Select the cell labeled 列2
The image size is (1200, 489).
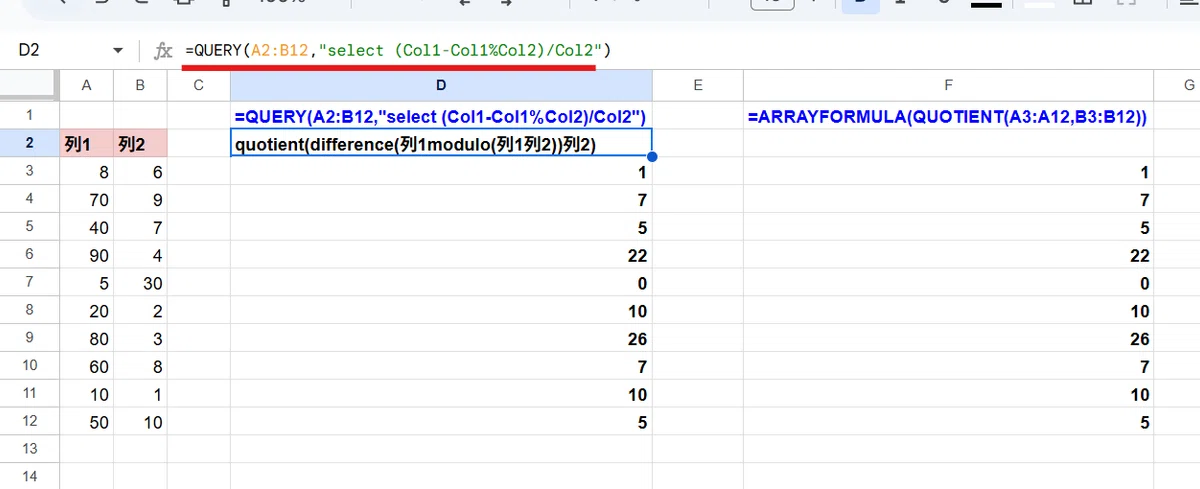(139, 144)
